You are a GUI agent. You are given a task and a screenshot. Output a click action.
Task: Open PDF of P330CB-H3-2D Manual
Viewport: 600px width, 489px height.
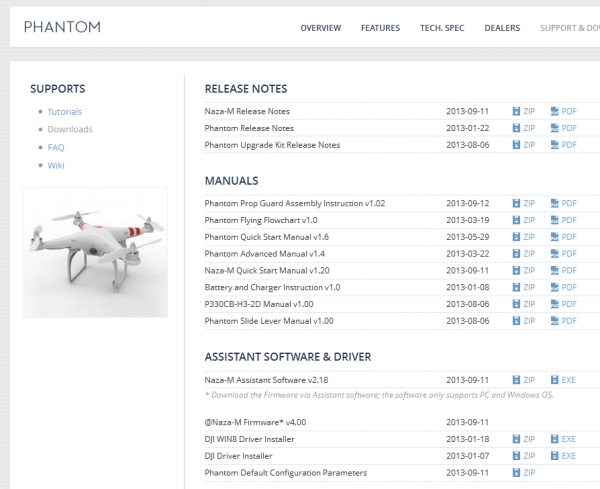pyautogui.click(x=563, y=304)
